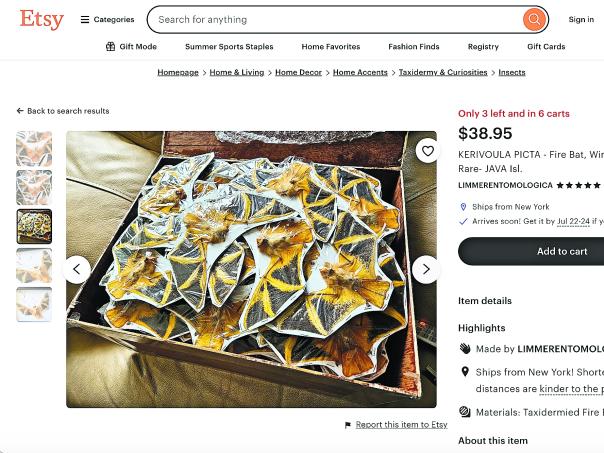This screenshot has height=453, width=604.
Task: Open Taxidermy & Curiosities breadcrumb
Action: click(x=443, y=72)
